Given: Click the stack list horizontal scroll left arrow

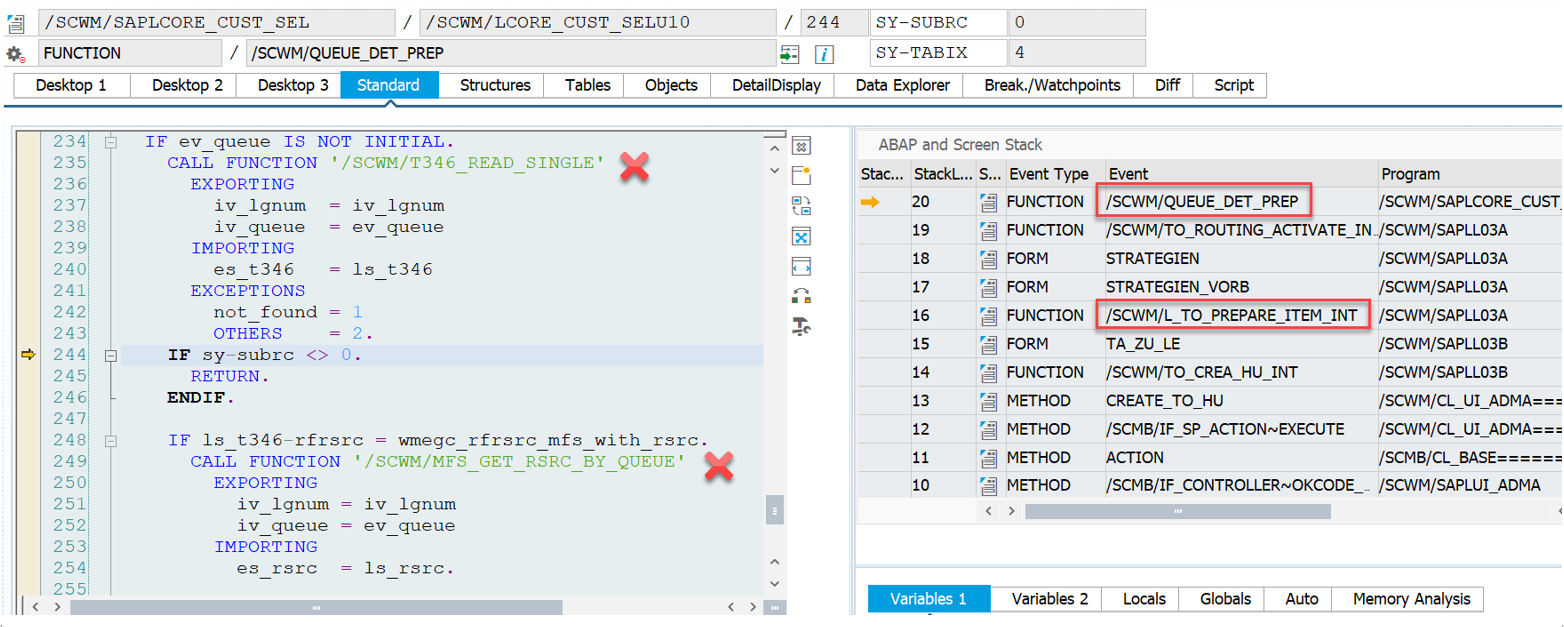Looking at the screenshot, I should point(990,511).
